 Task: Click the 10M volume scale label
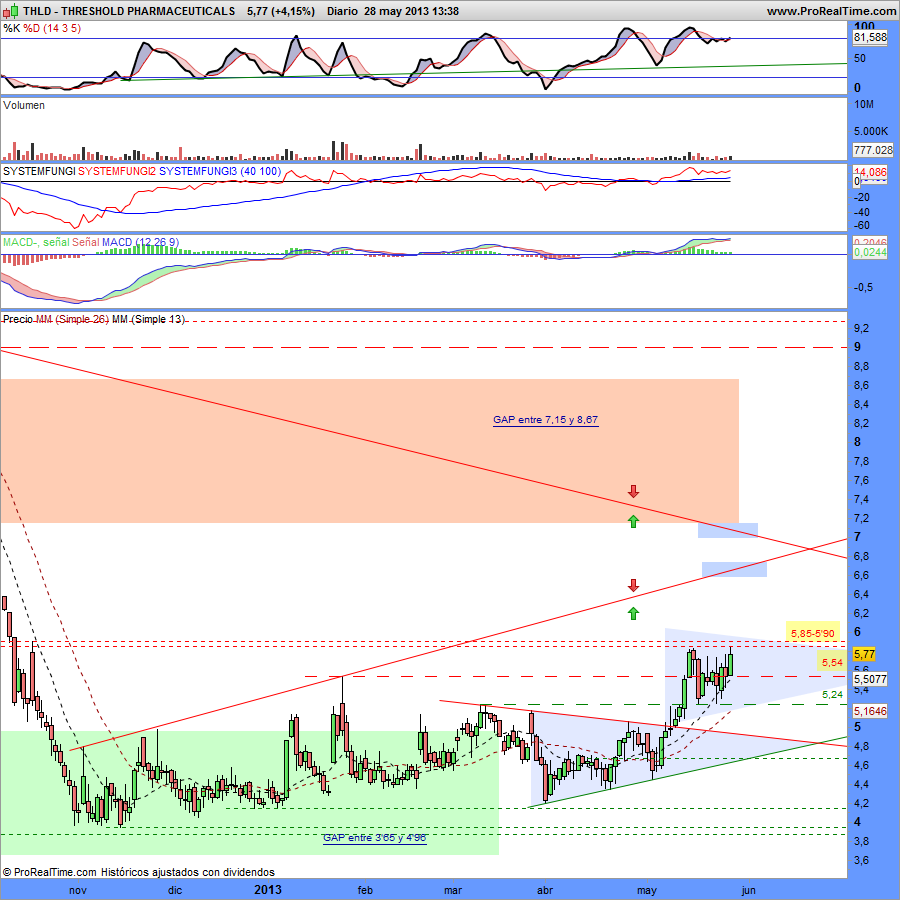[x=864, y=104]
